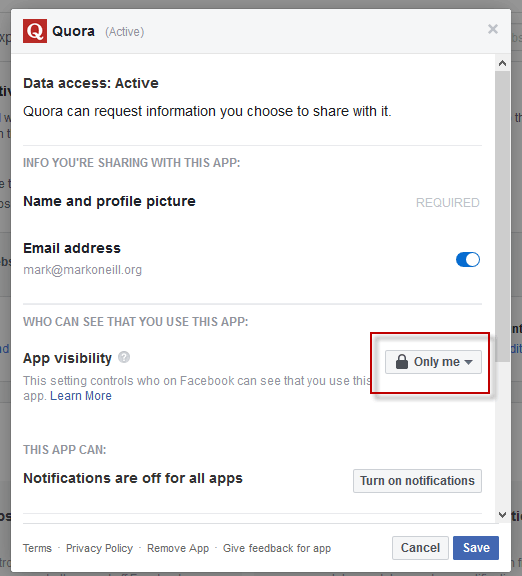Click Turn on notifications button
Image resolution: width=522 pixels, height=576 pixels.
click(x=417, y=481)
